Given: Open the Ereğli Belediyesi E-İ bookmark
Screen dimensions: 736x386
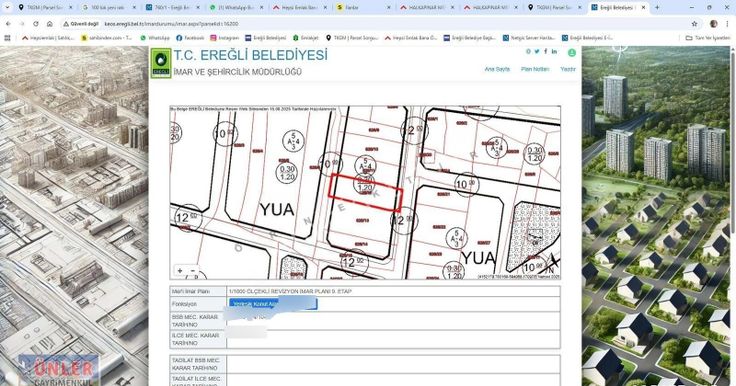Looking at the screenshot, I should tap(587, 38).
